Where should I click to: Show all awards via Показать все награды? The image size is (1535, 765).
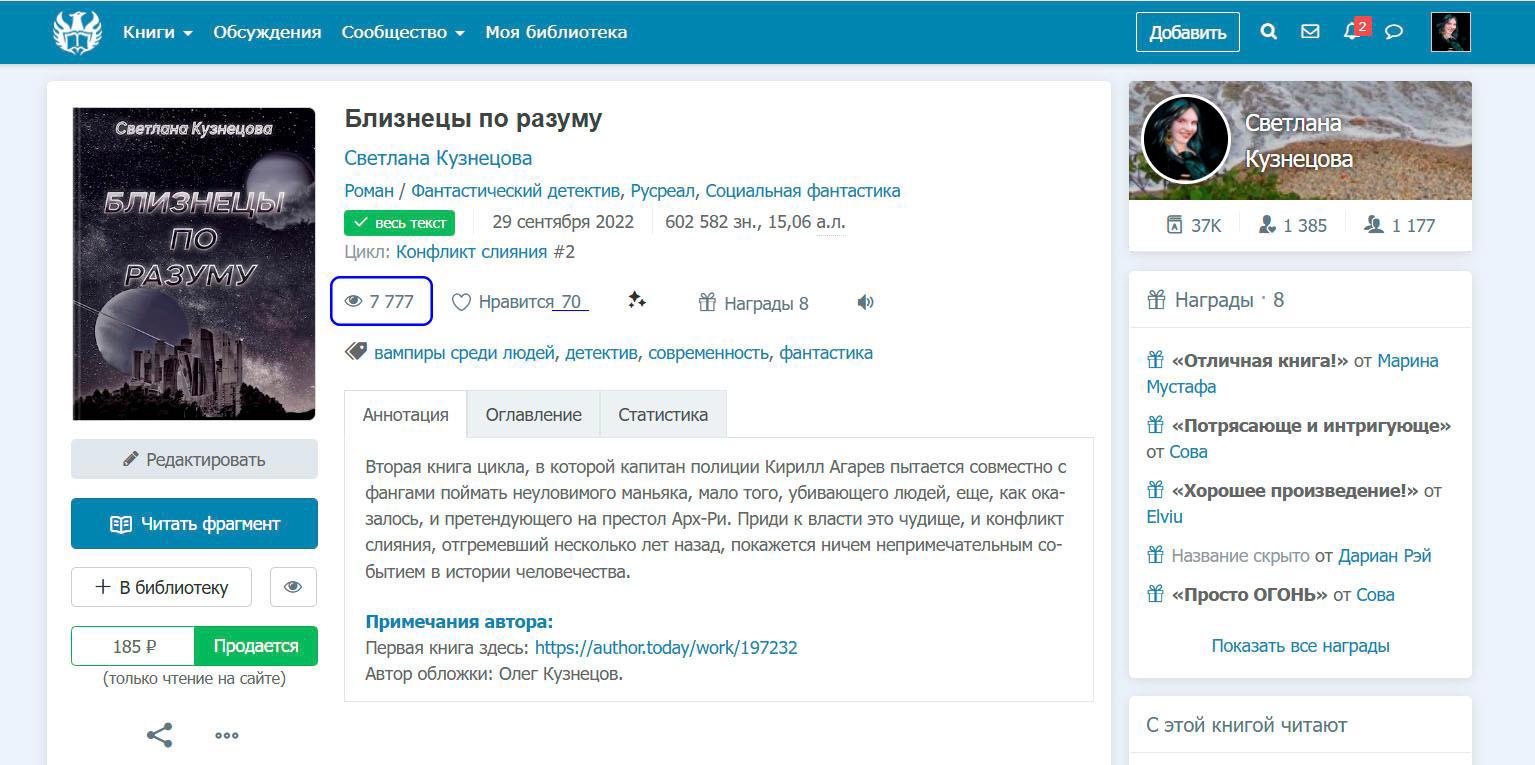1300,645
